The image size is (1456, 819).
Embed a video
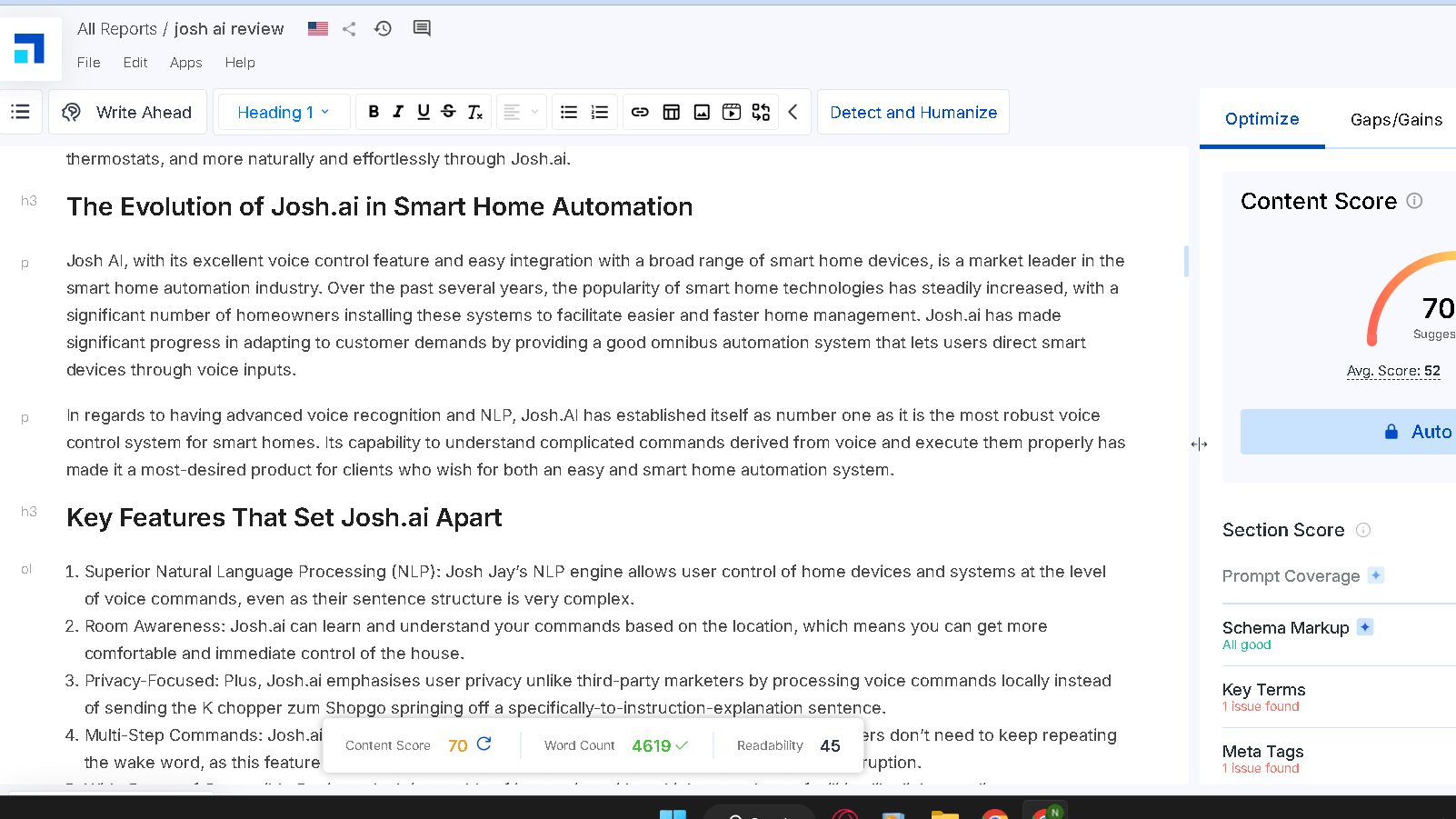tap(731, 112)
